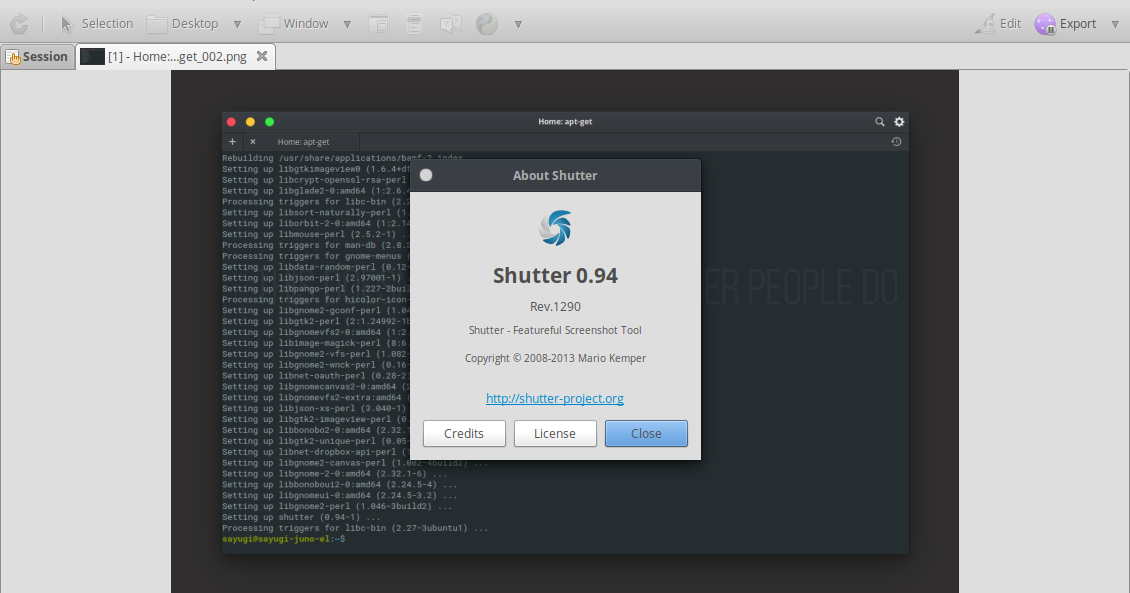Click the Export button
The width and height of the screenshot is (1130, 593).
click(x=1066, y=24)
